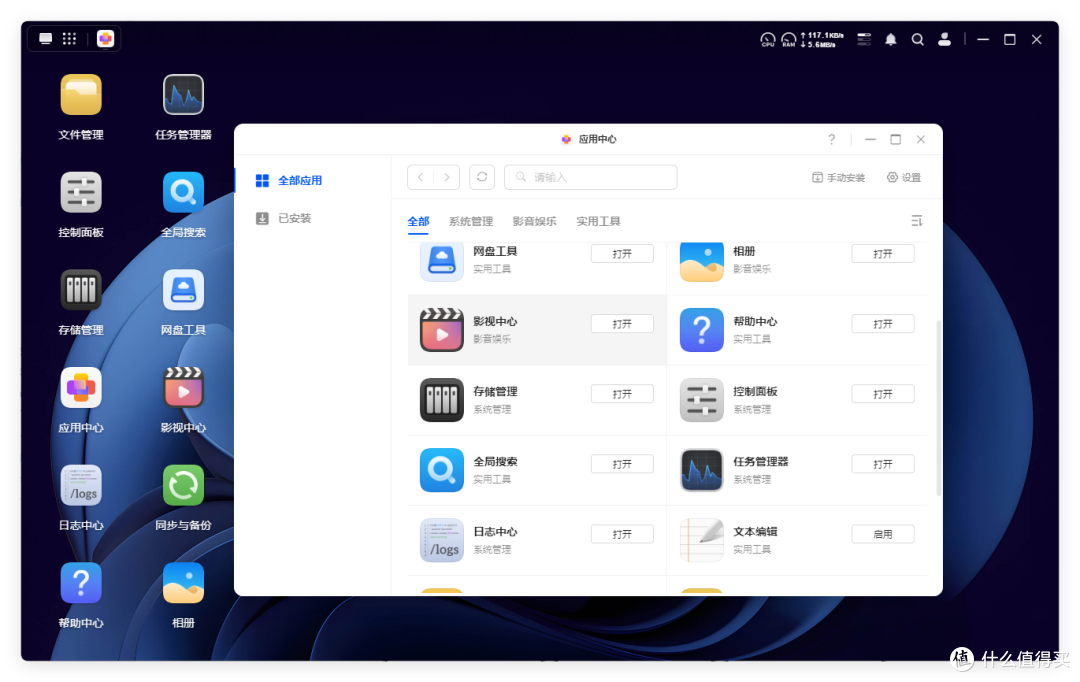
Task: Open the 全局搜索 desktop icon
Action: tap(183, 192)
